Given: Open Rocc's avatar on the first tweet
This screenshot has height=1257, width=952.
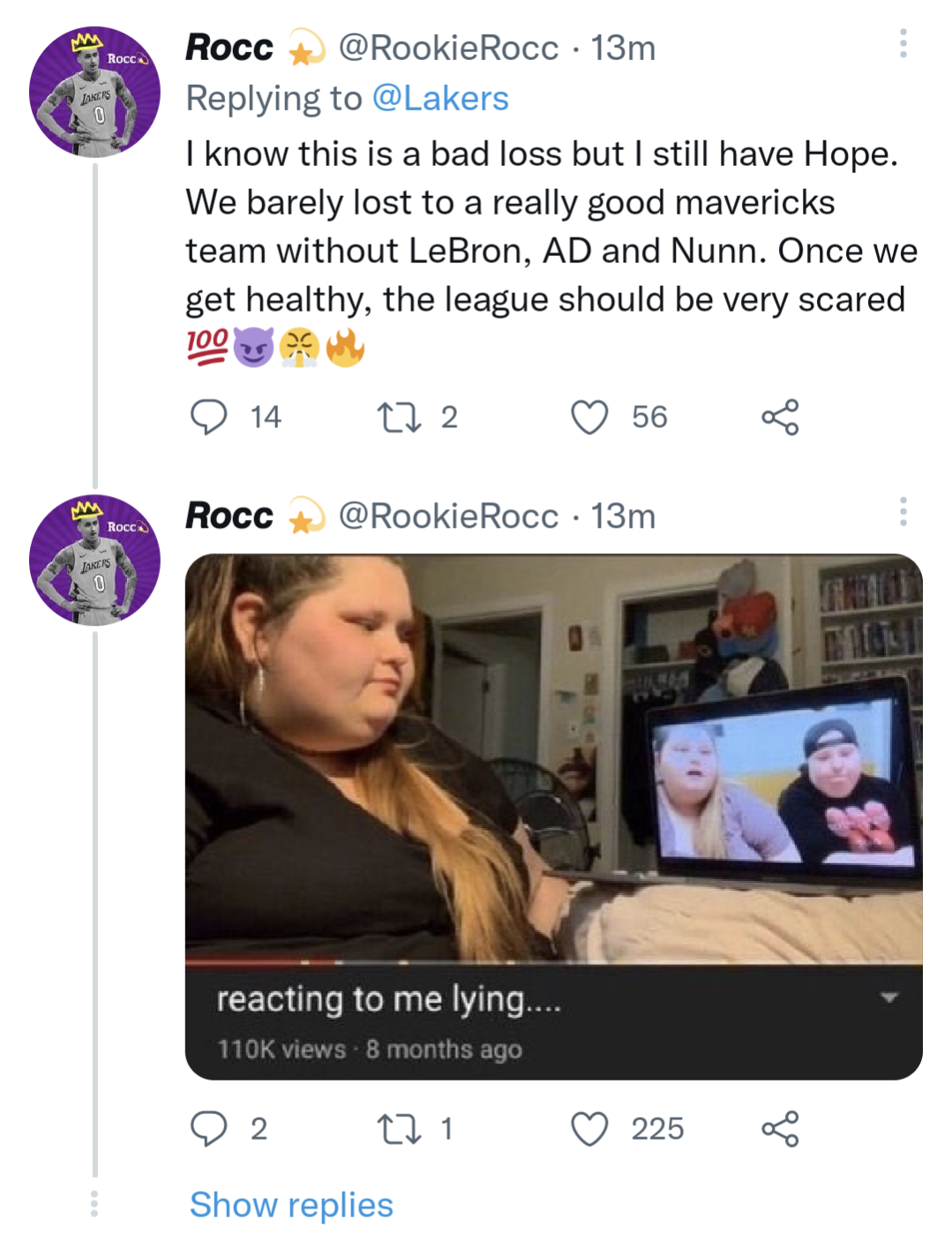Looking at the screenshot, I should [x=94, y=92].
